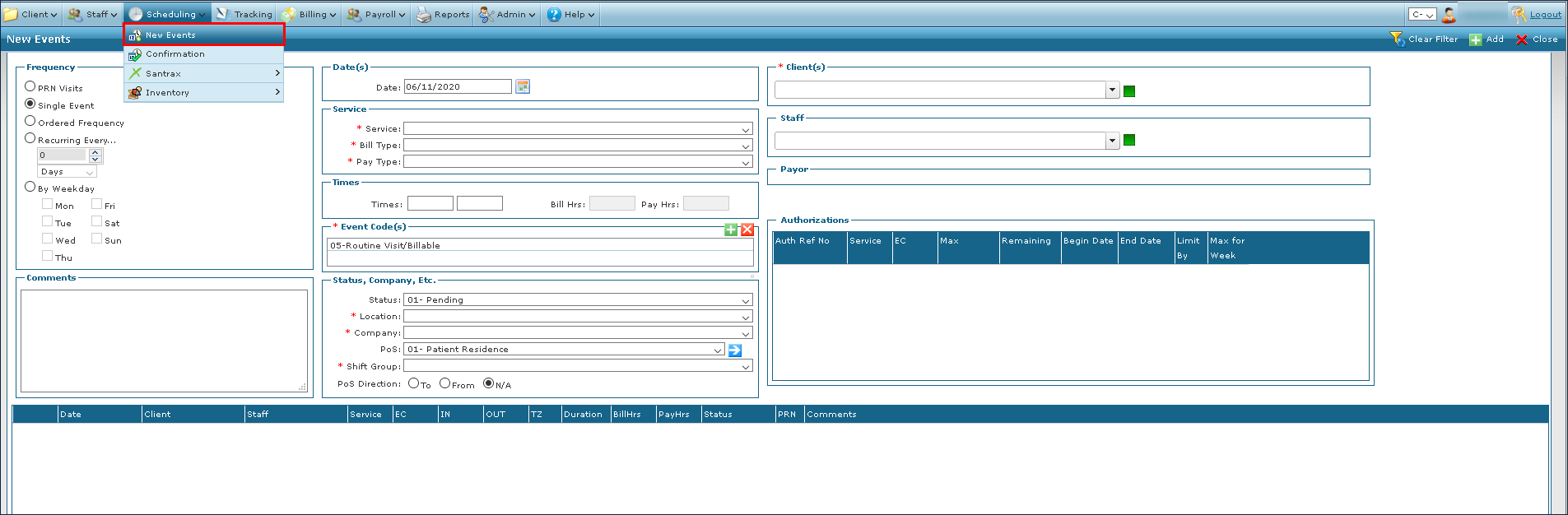Click the green square beside Staff field
Viewport: 1568px width, 515px height.
pos(1129,140)
